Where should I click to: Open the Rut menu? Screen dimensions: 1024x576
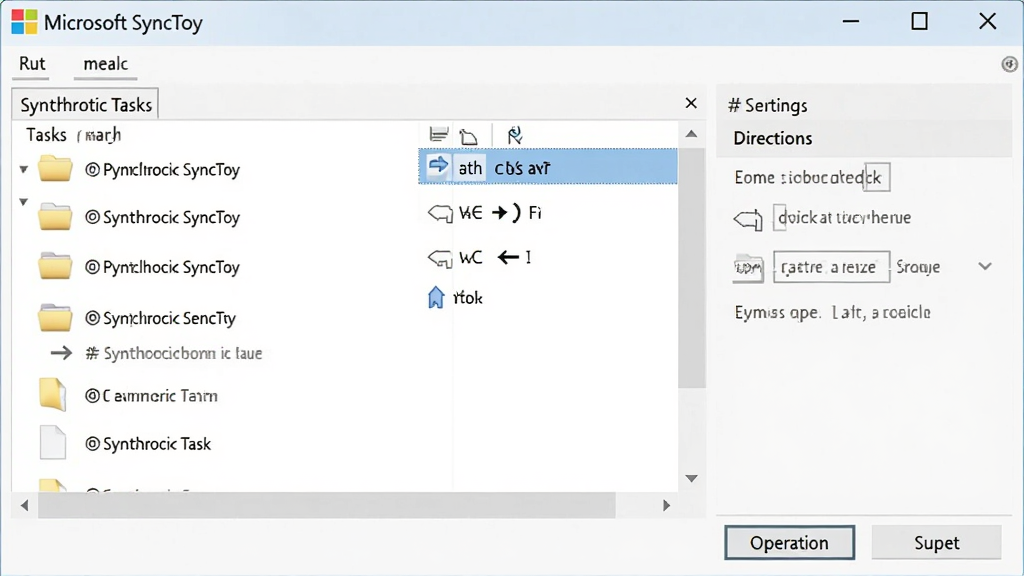point(32,64)
